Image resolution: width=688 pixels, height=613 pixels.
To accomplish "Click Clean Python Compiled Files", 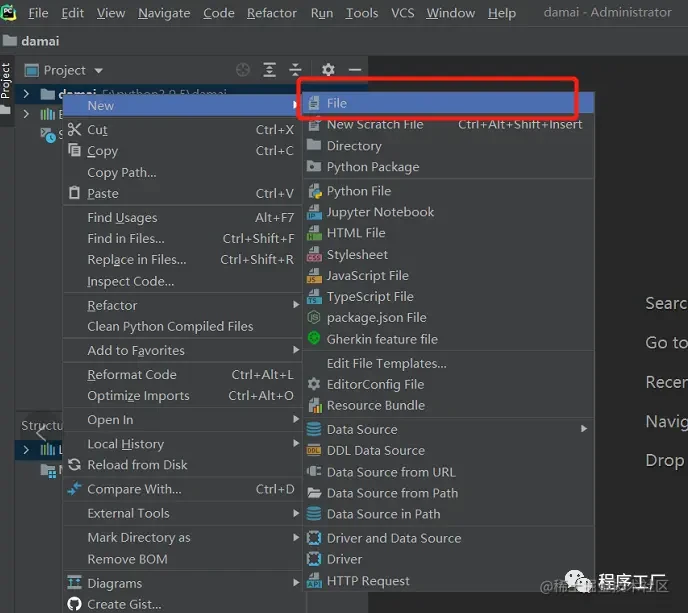I will click(183, 326).
